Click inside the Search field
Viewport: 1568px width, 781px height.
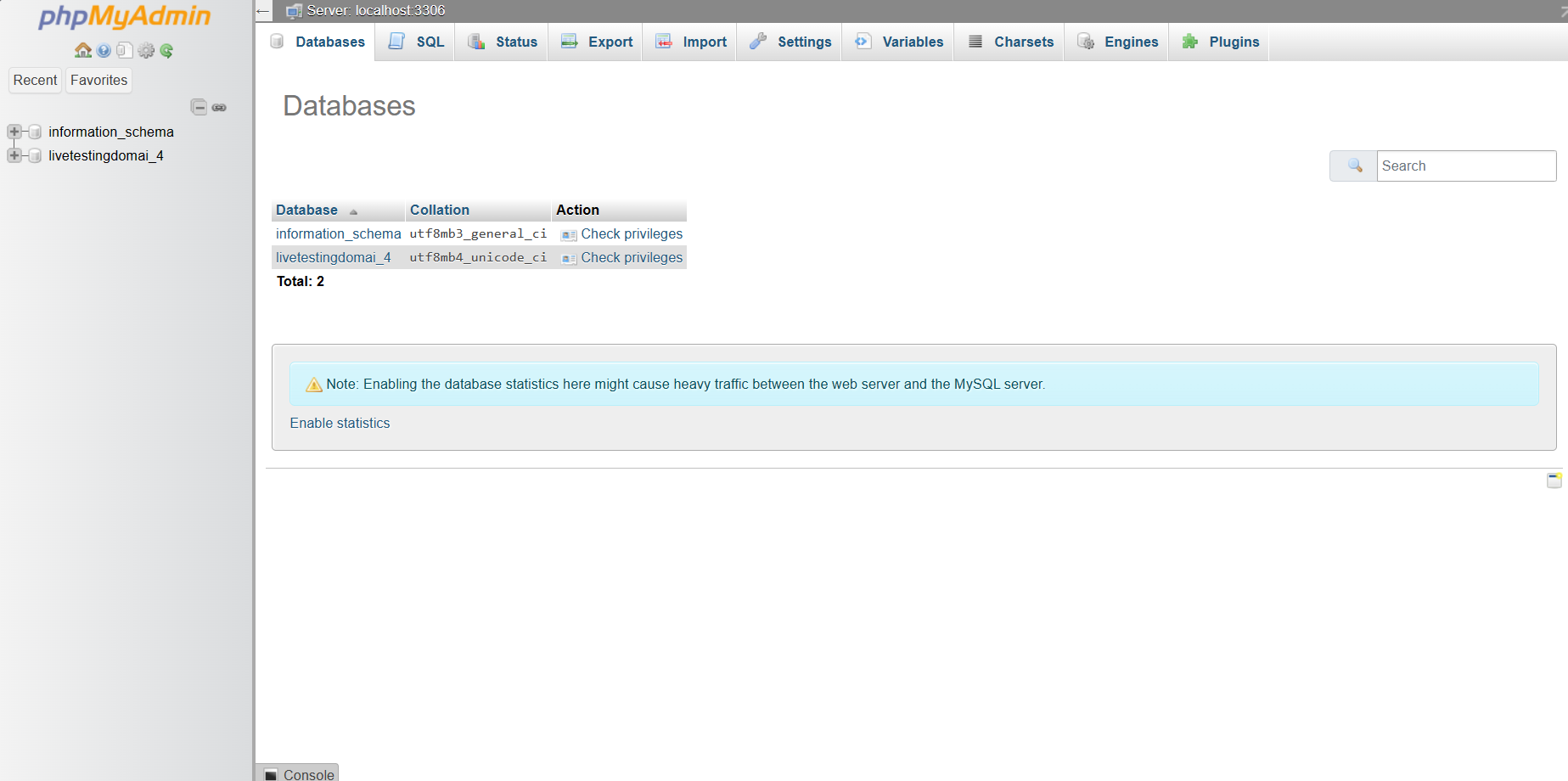[x=1466, y=166]
